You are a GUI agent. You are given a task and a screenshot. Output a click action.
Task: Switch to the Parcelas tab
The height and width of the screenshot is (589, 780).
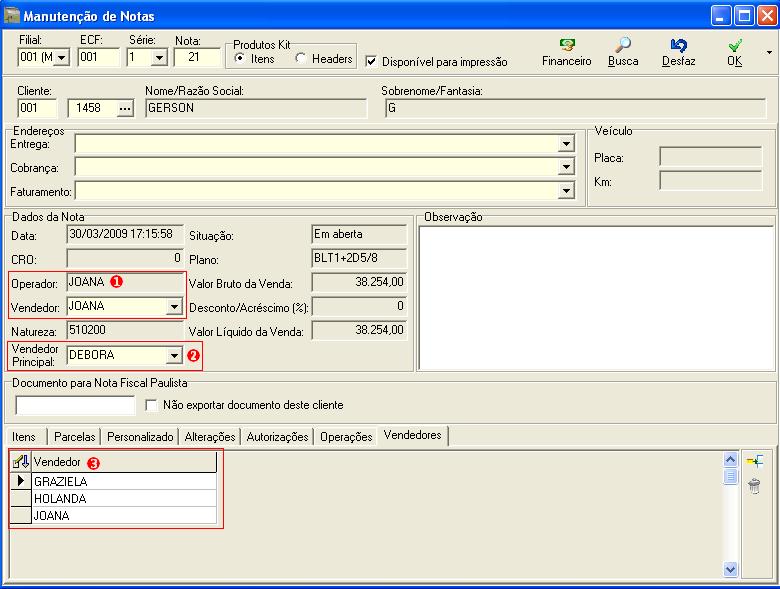click(x=75, y=437)
